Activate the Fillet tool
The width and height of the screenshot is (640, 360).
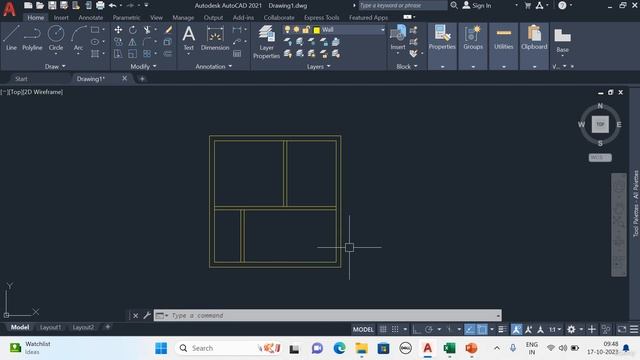click(x=147, y=42)
